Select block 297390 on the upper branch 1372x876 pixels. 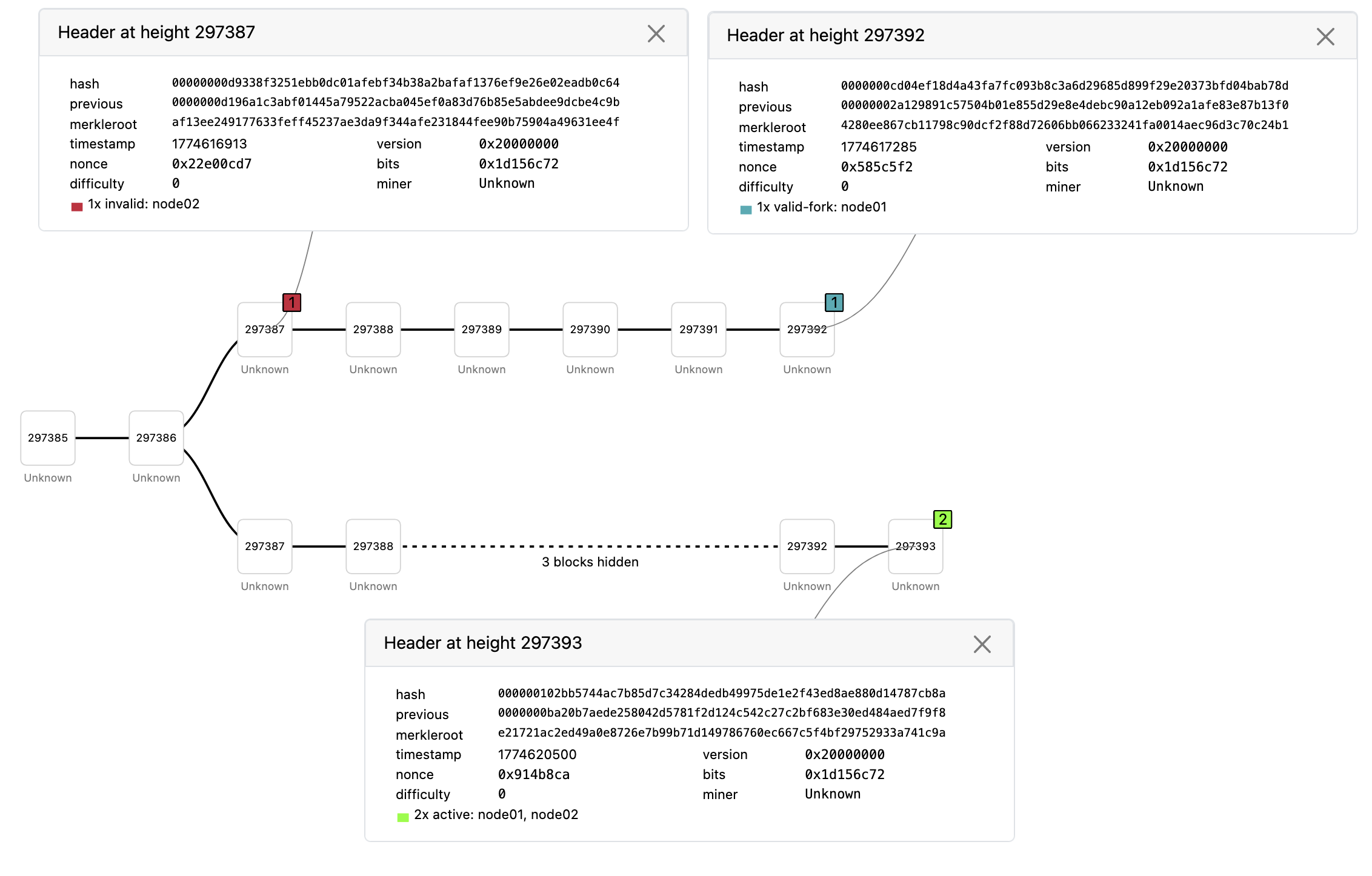pos(590,330)
